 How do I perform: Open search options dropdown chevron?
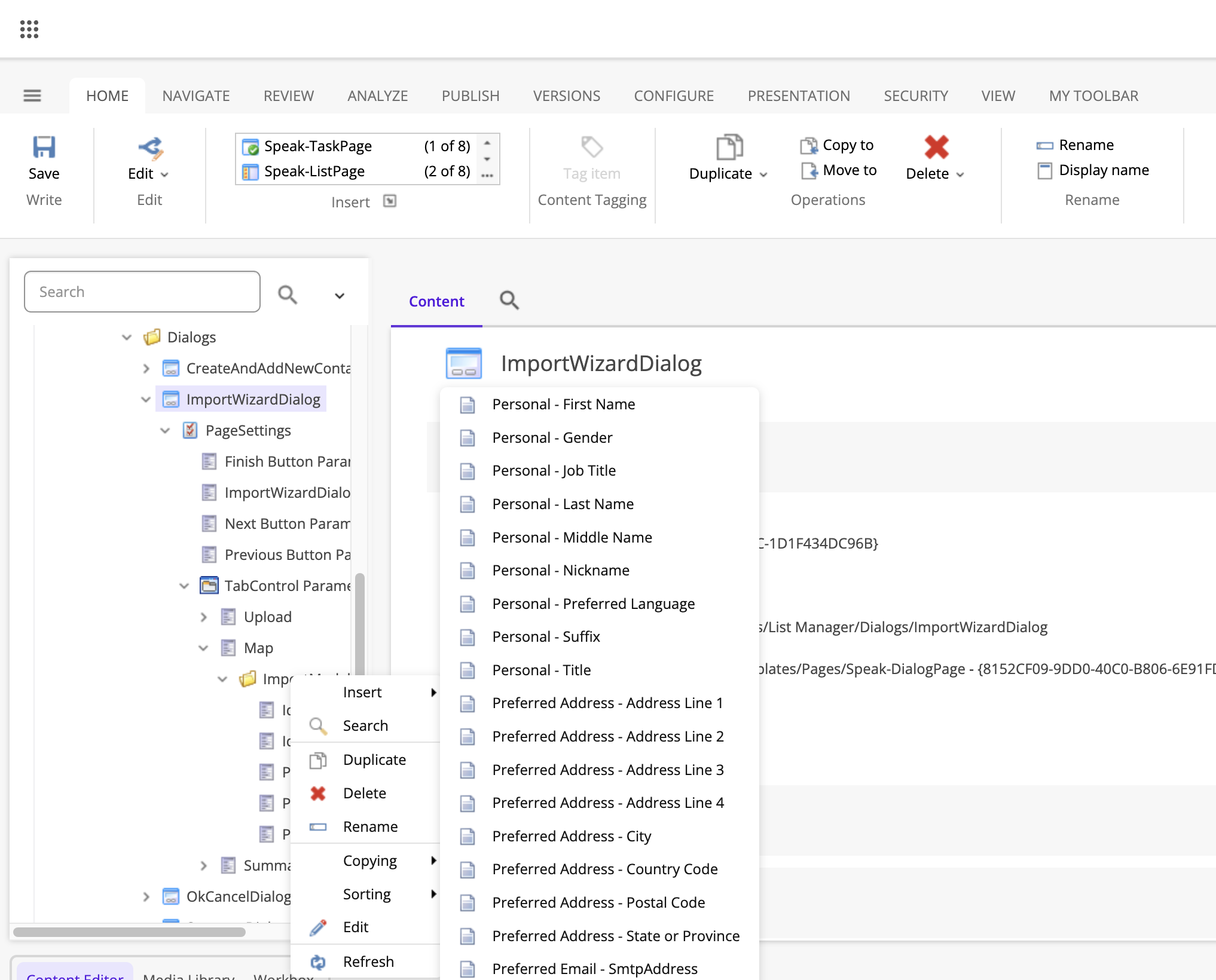(340, 296)
